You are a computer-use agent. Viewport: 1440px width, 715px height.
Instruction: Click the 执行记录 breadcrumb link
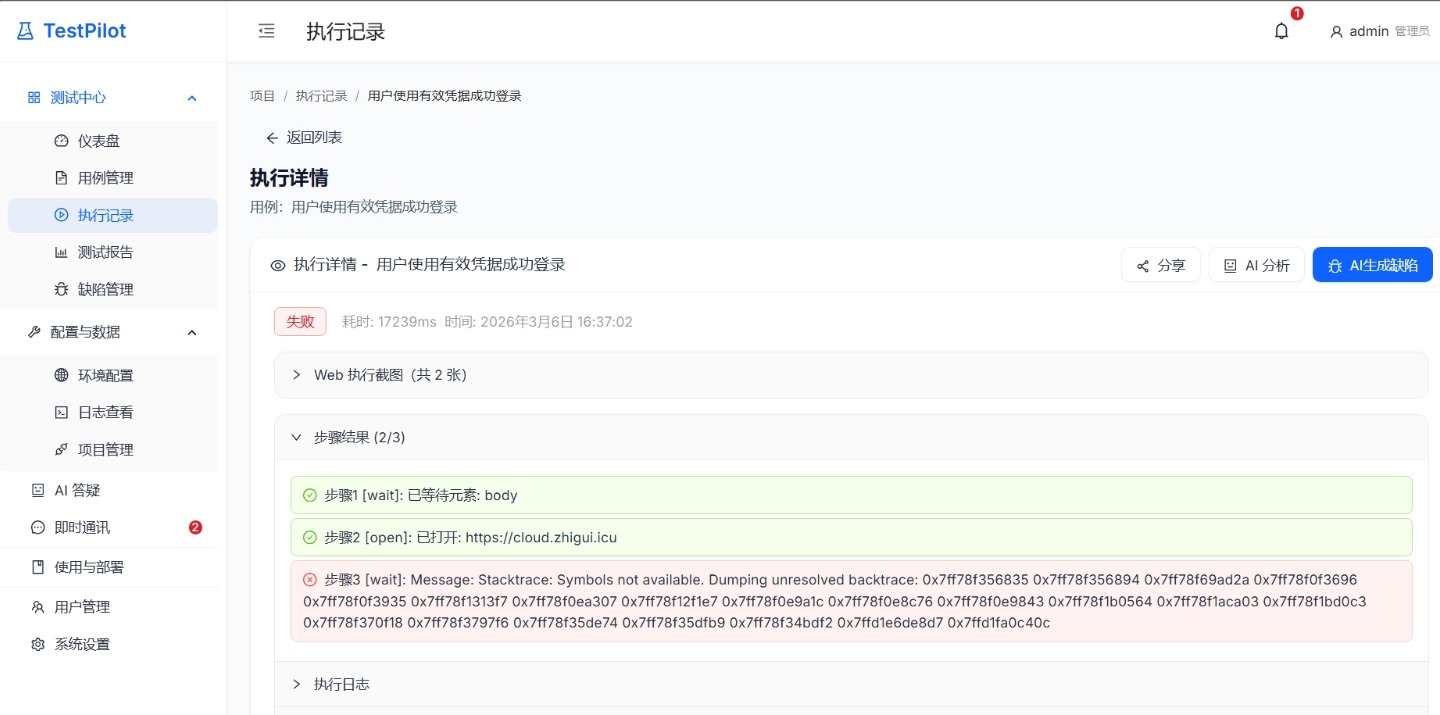[x=322, y=96]
